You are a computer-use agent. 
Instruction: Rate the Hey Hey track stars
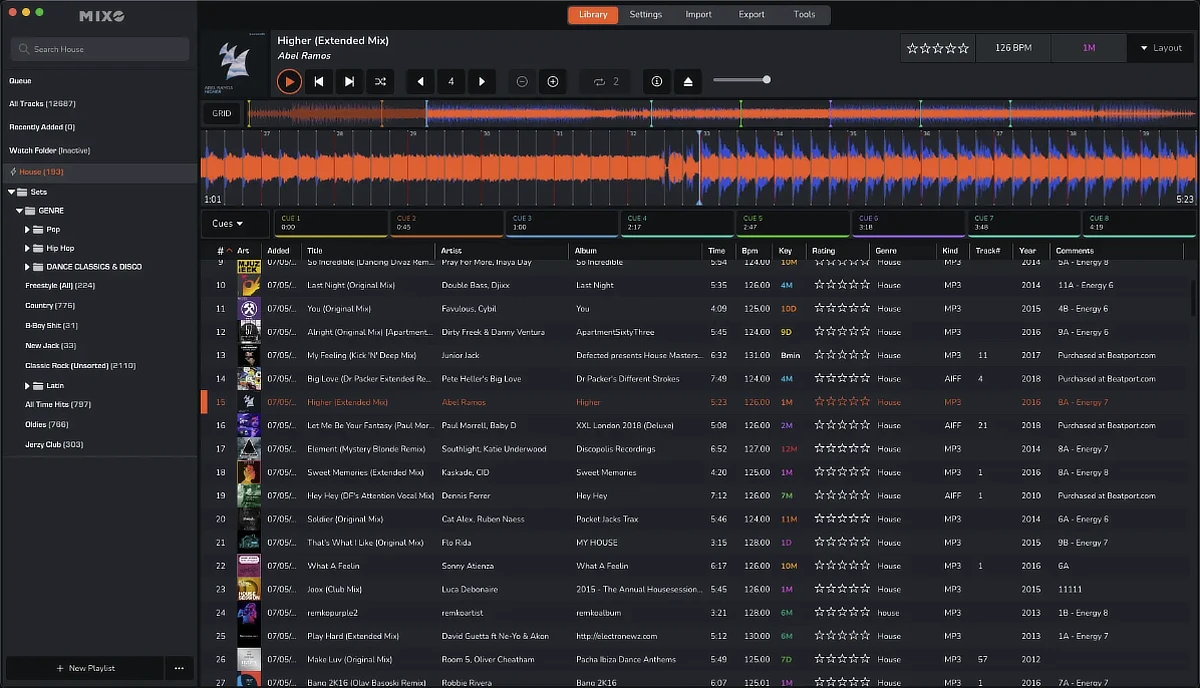pyautogui.click(x=841, y=496)
